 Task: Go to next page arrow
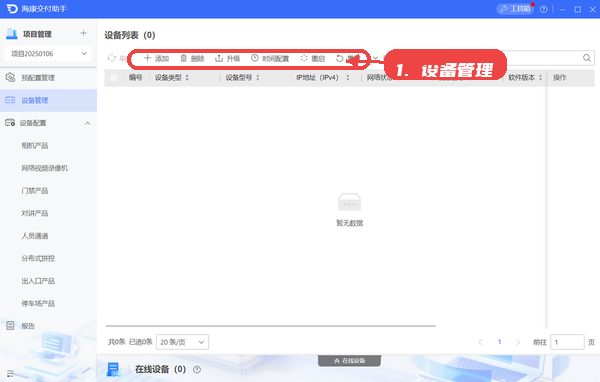pyautogui.click(x=518, y=342)
